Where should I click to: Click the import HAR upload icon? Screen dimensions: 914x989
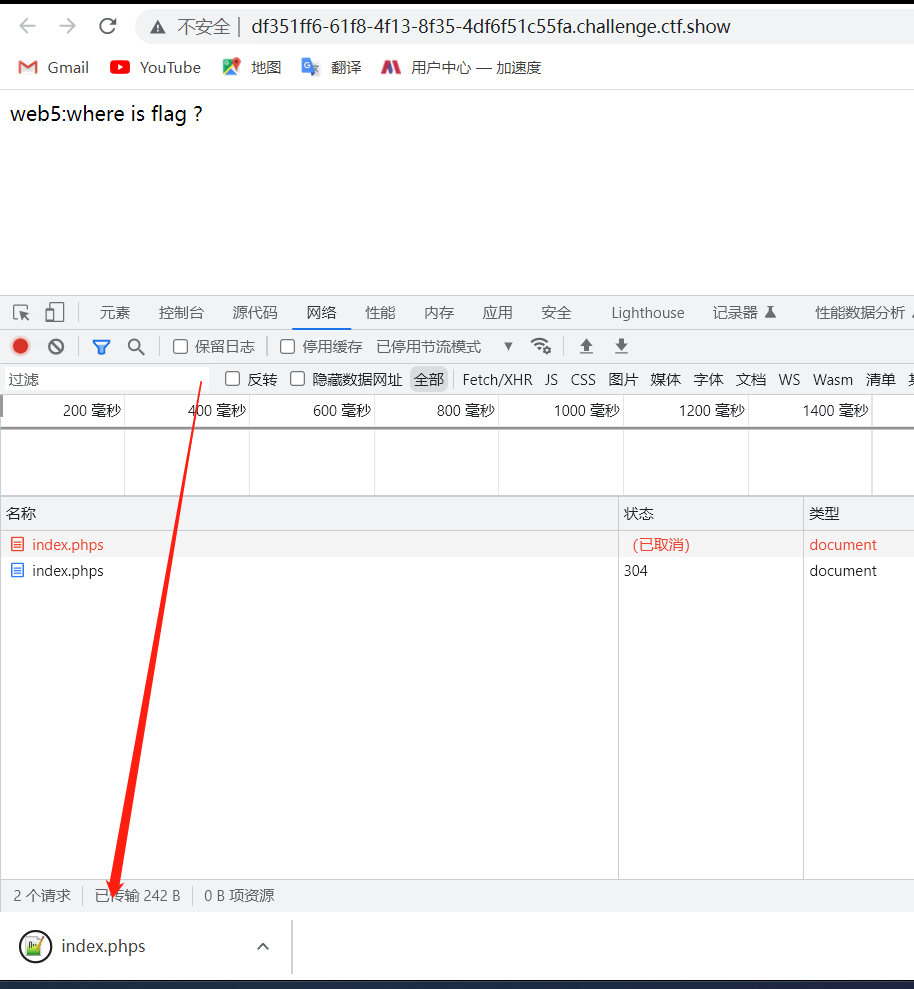(x=587, y=346)
